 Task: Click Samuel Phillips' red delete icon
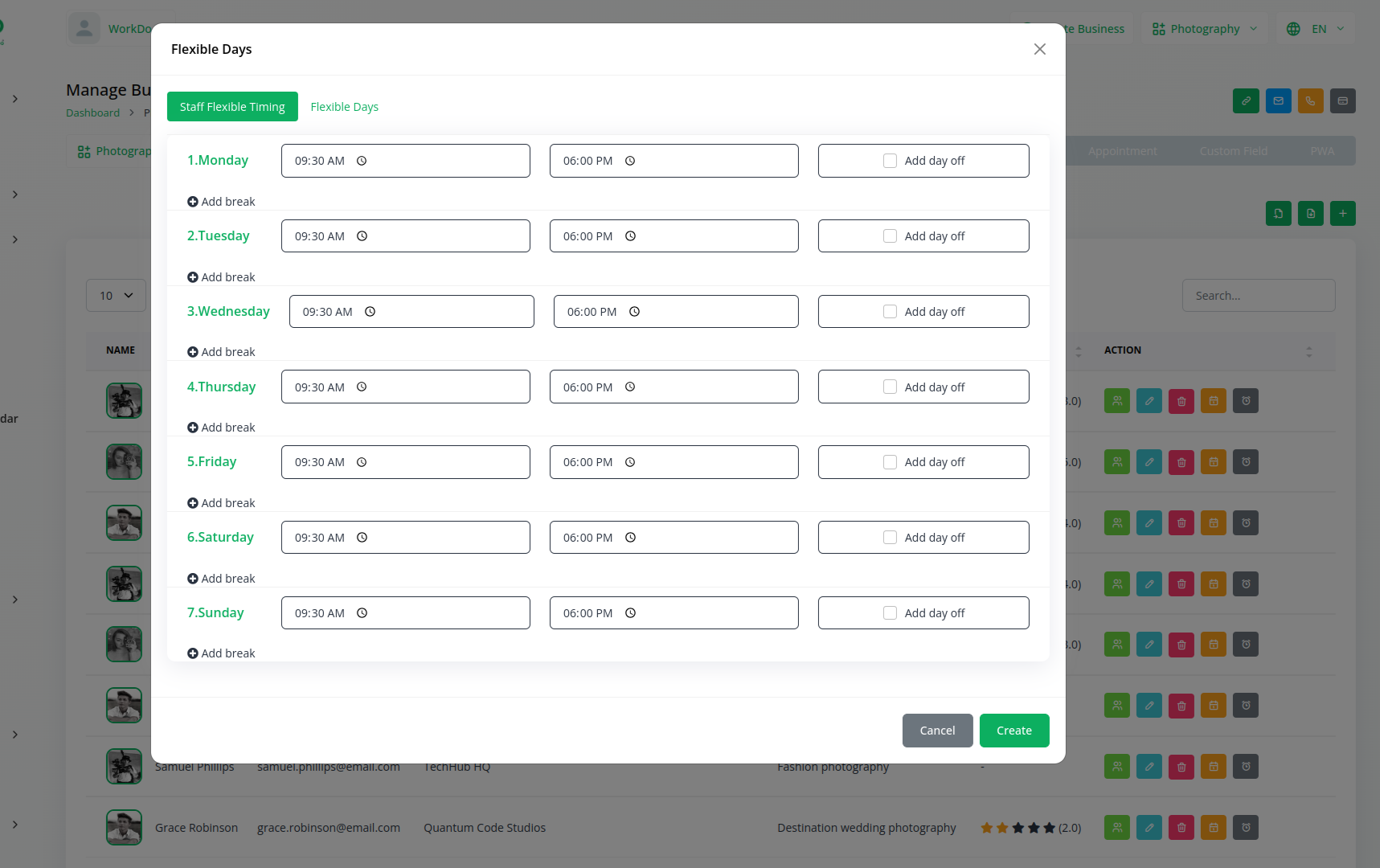pos(1181,766)
